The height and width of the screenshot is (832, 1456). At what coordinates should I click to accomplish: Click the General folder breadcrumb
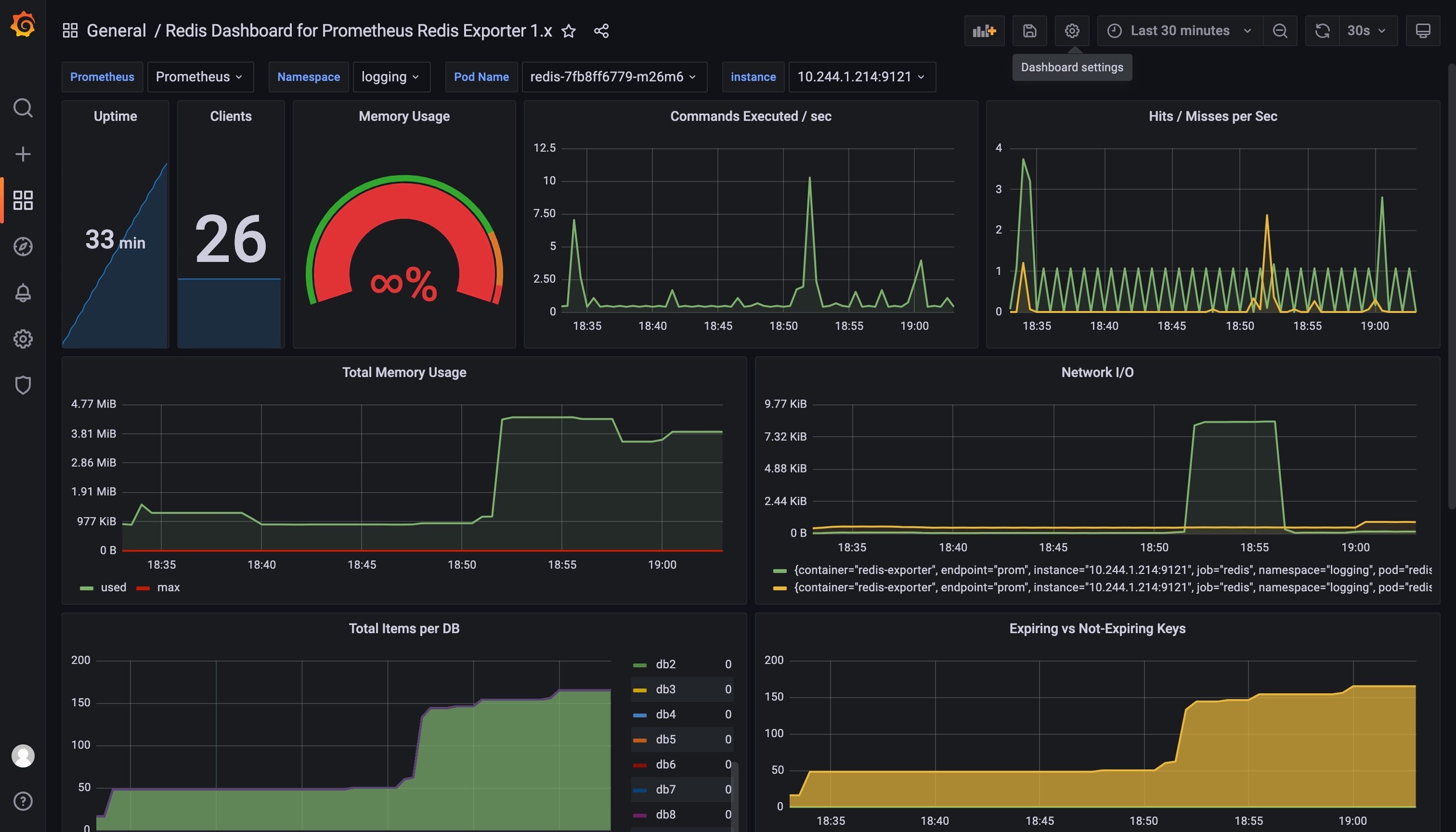coord(116,30)
